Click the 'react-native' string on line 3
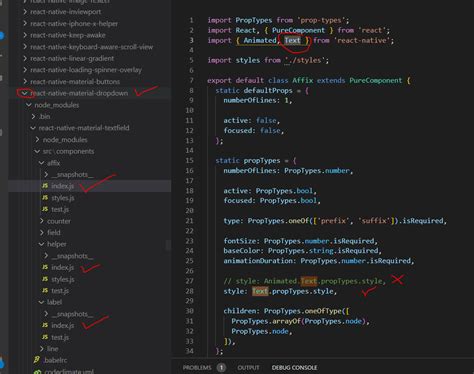 coord(361,40)
